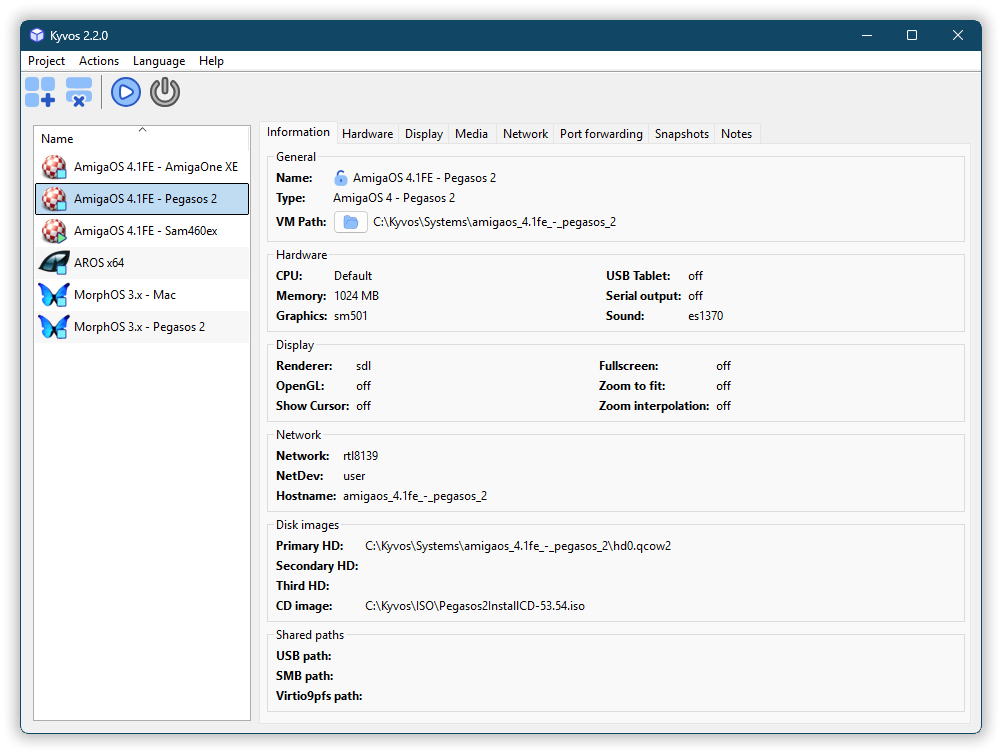
Task: Click the CPU value Default
Action: (x=353, y=275)
